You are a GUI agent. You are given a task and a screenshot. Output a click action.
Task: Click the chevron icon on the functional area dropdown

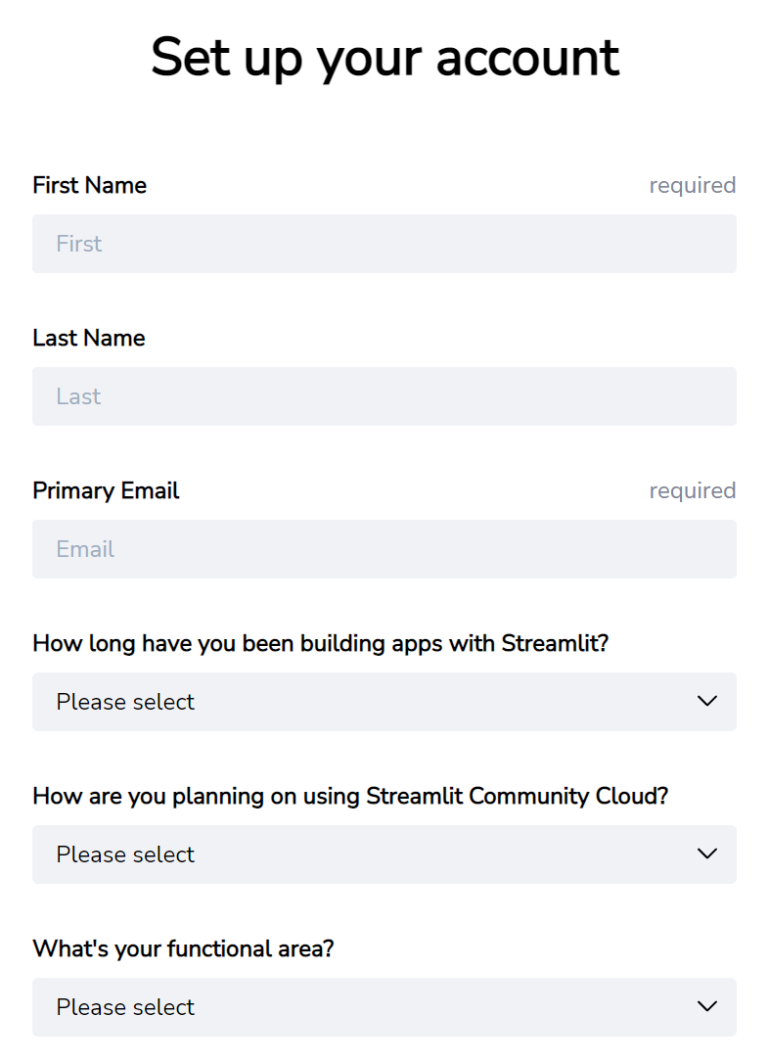tap(706, 1007)
